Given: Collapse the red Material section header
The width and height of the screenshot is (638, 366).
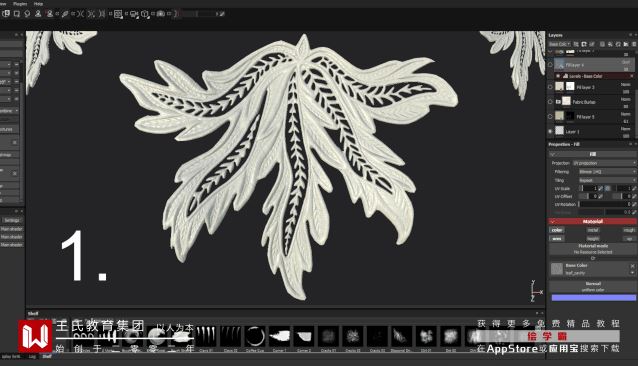Looking at the screenshot, I should coord(592,222).
